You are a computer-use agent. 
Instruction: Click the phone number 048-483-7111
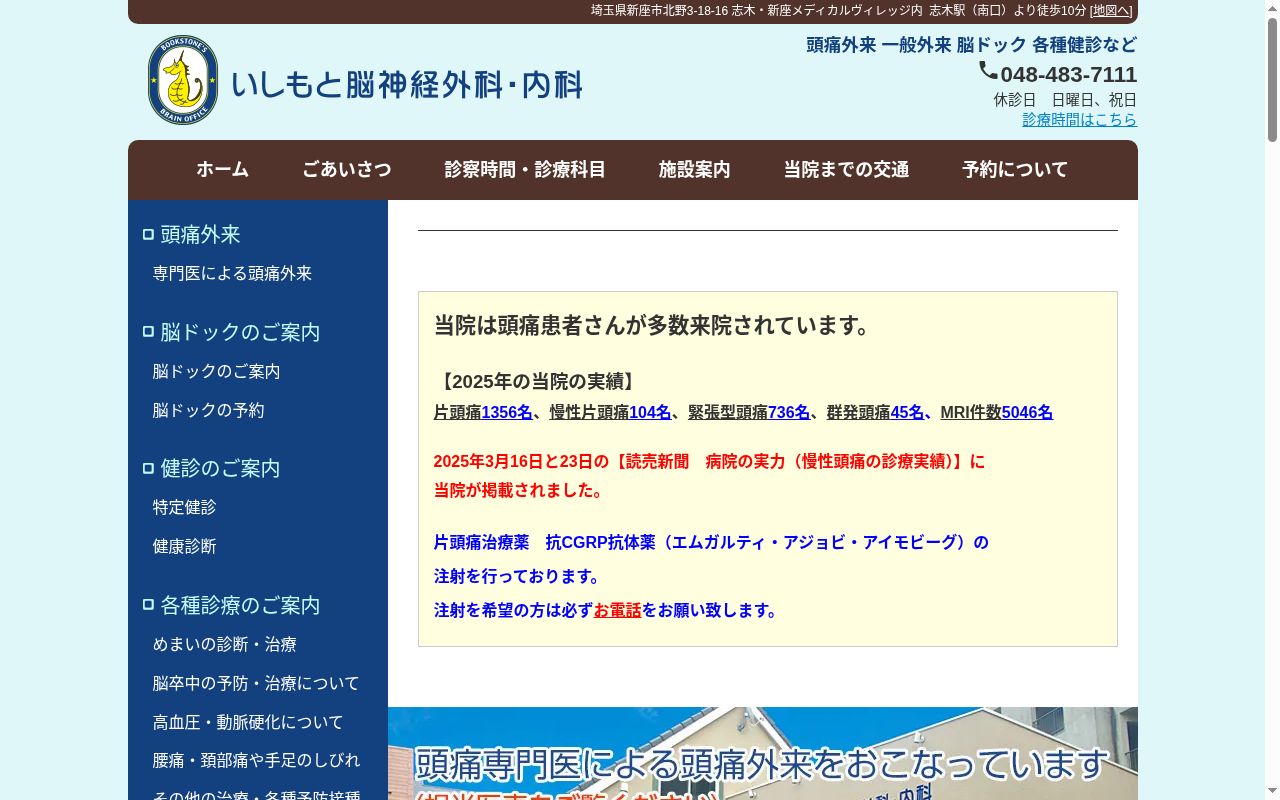coord(1068,75)
